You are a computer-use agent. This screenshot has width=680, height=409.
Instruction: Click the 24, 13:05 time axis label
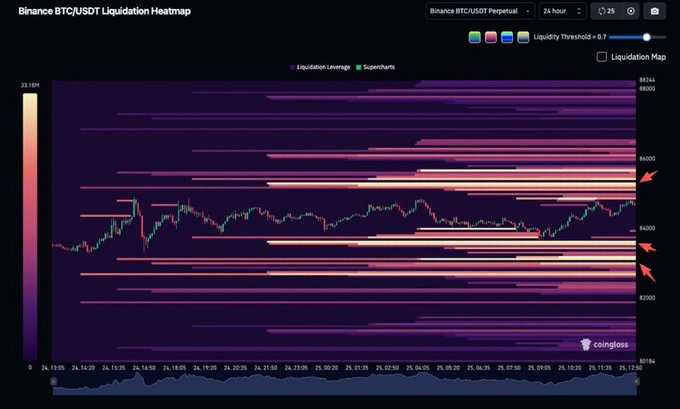coord(53,368)
